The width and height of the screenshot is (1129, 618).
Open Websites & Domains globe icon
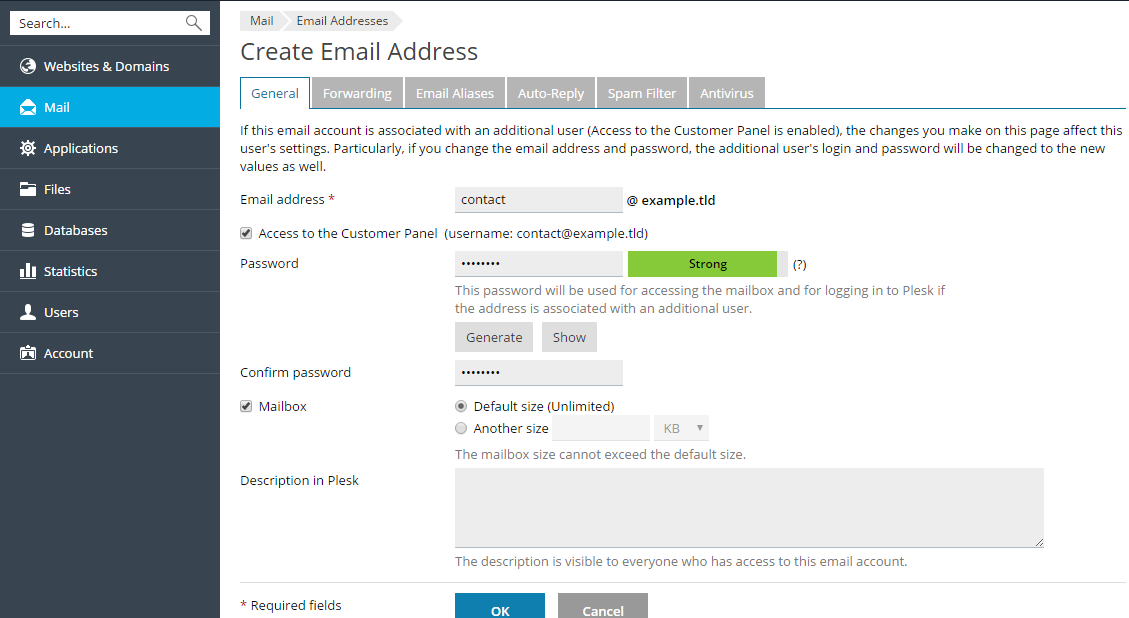point(28,66)
